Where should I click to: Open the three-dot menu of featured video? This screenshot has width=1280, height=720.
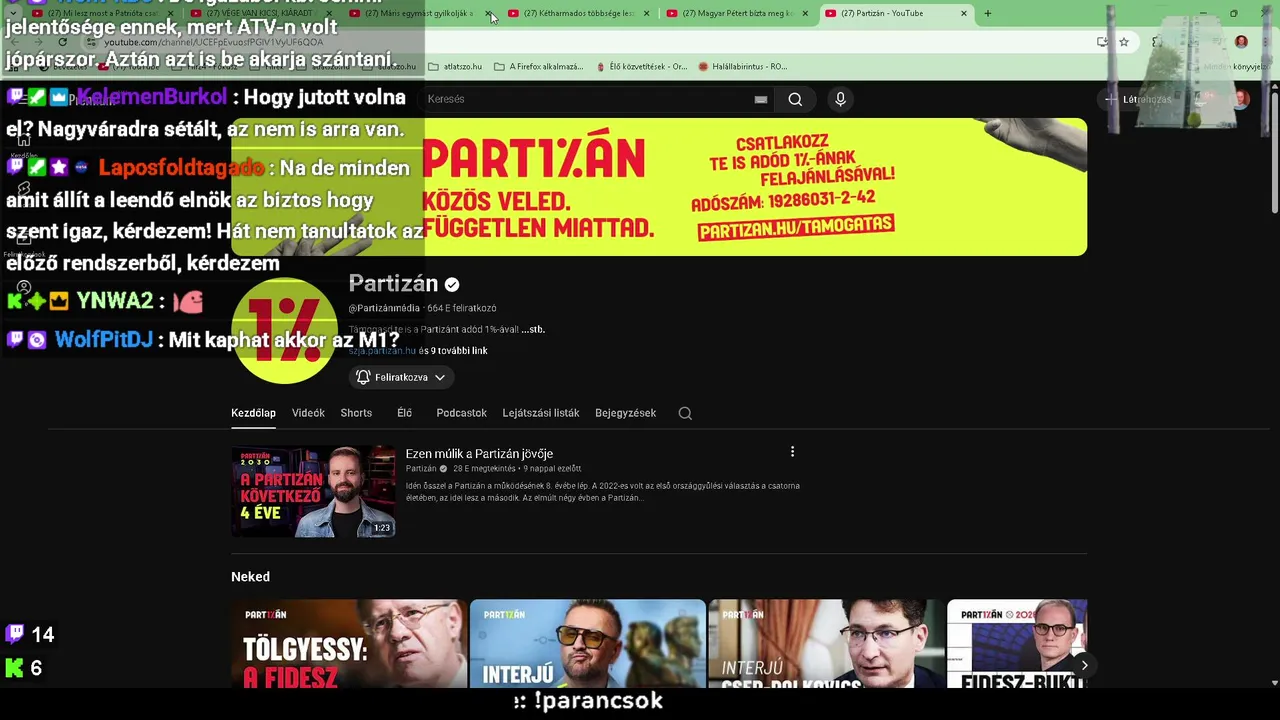click(792, 452)
